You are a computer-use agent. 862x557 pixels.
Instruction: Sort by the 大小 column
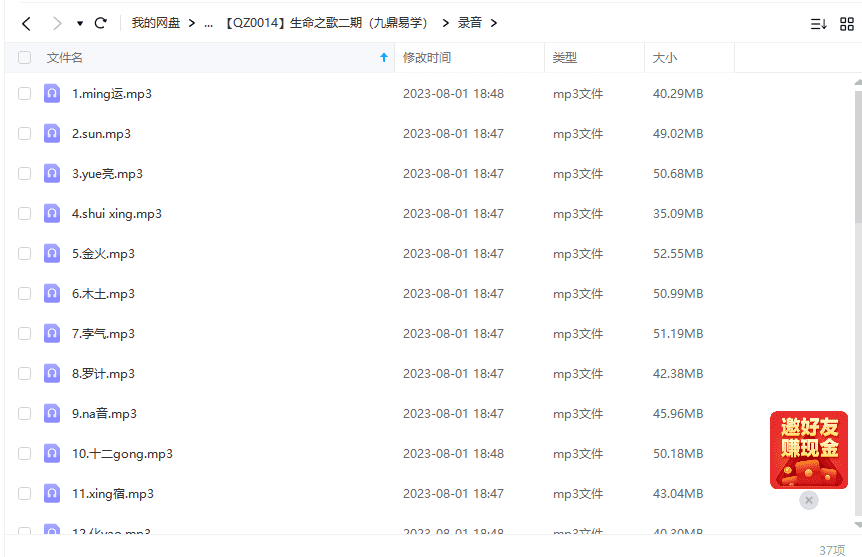click(x=664, y=58)
